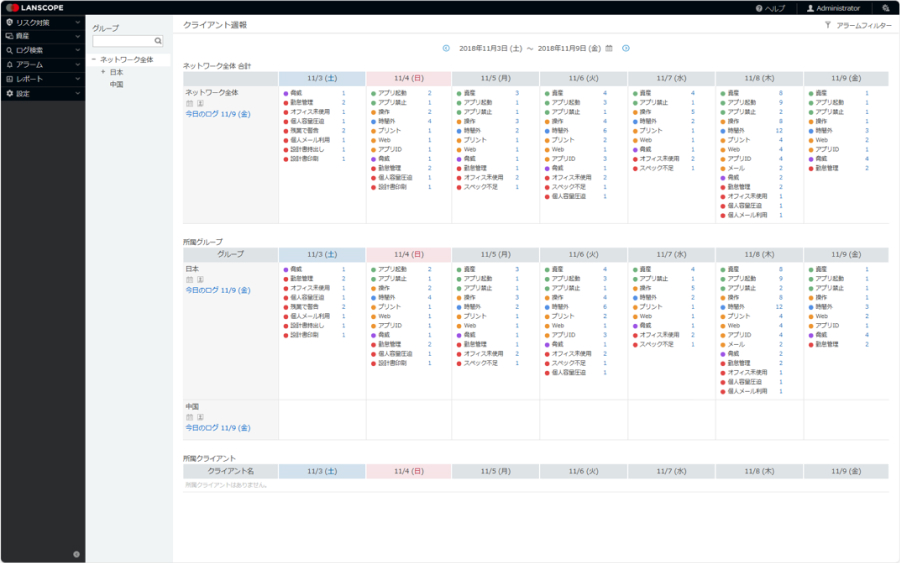Open the 資産 sidebar menu
The image size is (900, 563).
[43, 36]
